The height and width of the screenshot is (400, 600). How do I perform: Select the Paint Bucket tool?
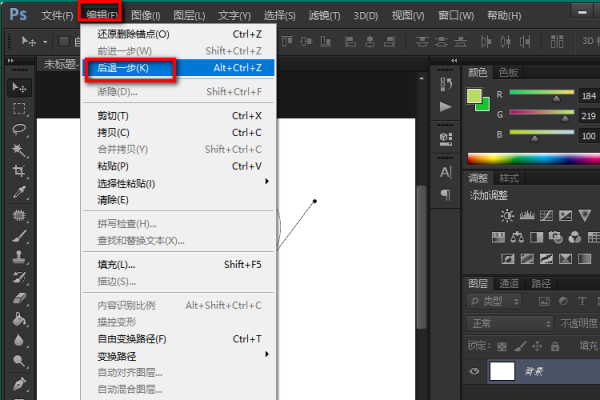click(19, 319)
